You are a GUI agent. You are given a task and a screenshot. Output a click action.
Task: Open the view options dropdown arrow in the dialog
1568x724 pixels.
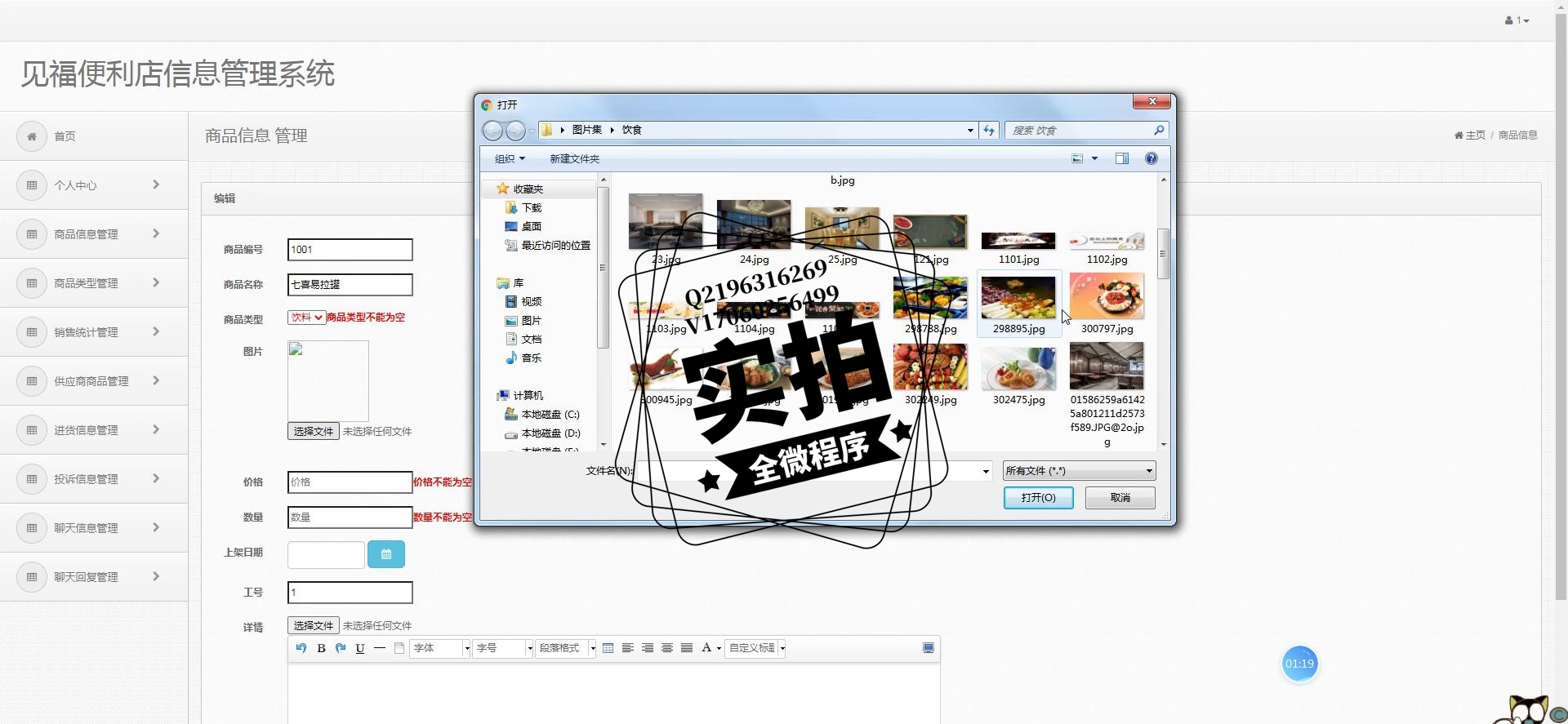1094,158
